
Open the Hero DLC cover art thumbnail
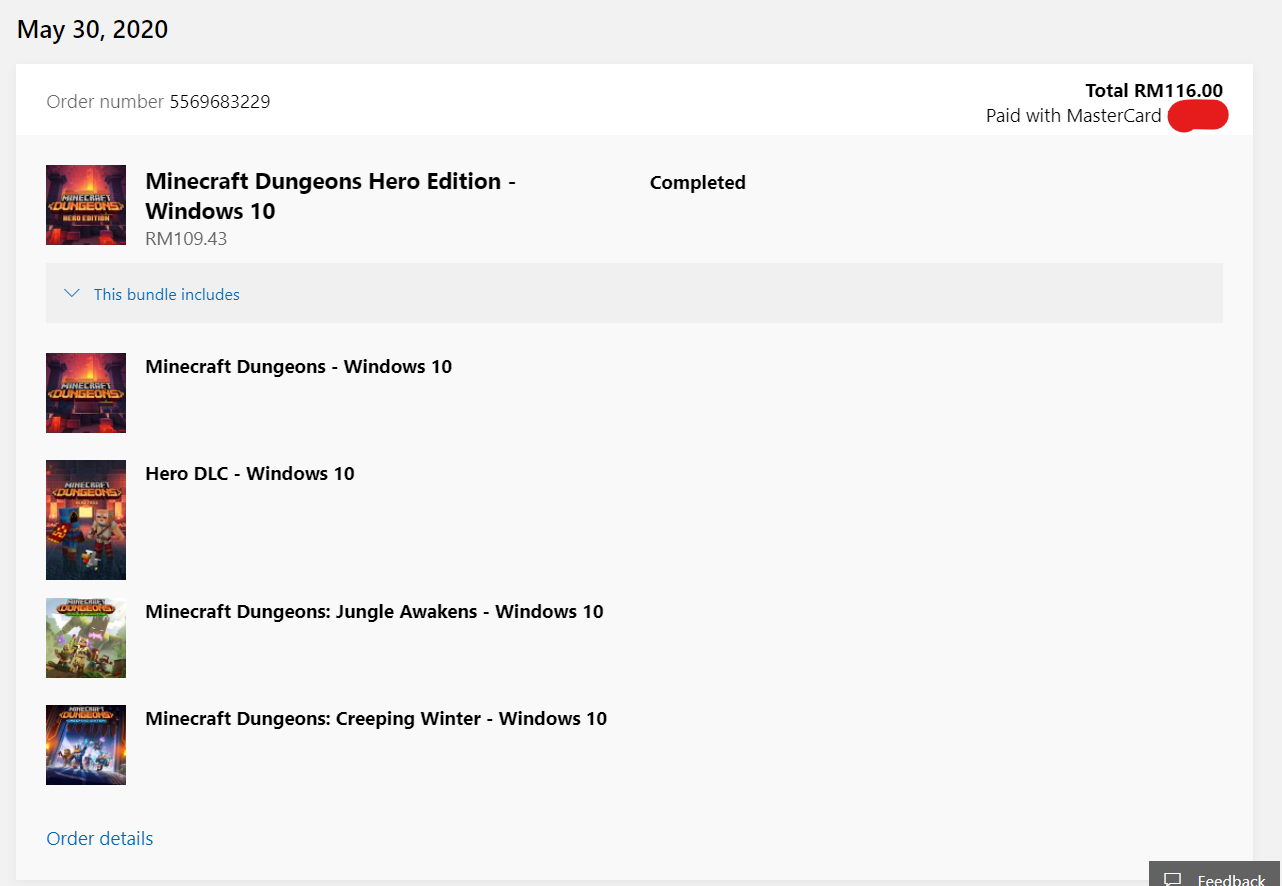[x=86, y=520]
